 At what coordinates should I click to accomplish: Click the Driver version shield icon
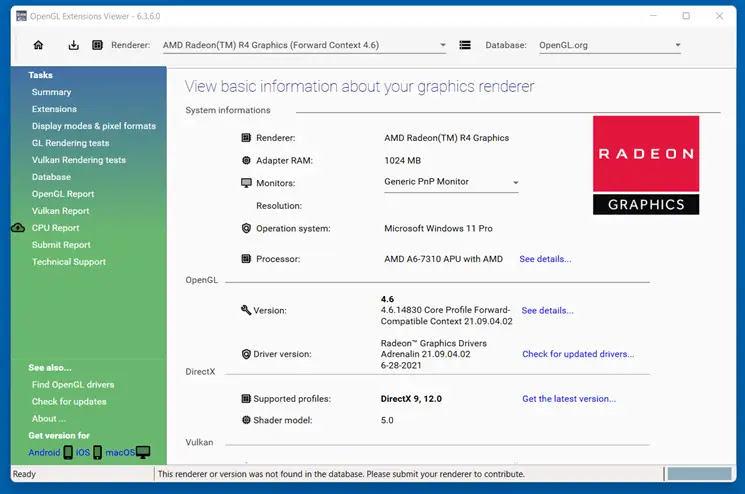246,354
